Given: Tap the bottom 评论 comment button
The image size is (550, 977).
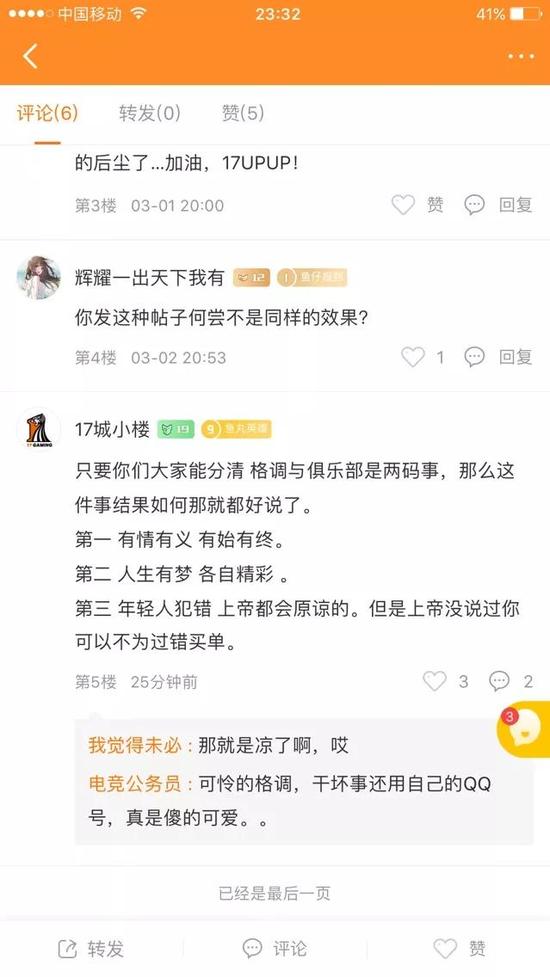Looking at the screenshot, I should click(x=275, y=949).
